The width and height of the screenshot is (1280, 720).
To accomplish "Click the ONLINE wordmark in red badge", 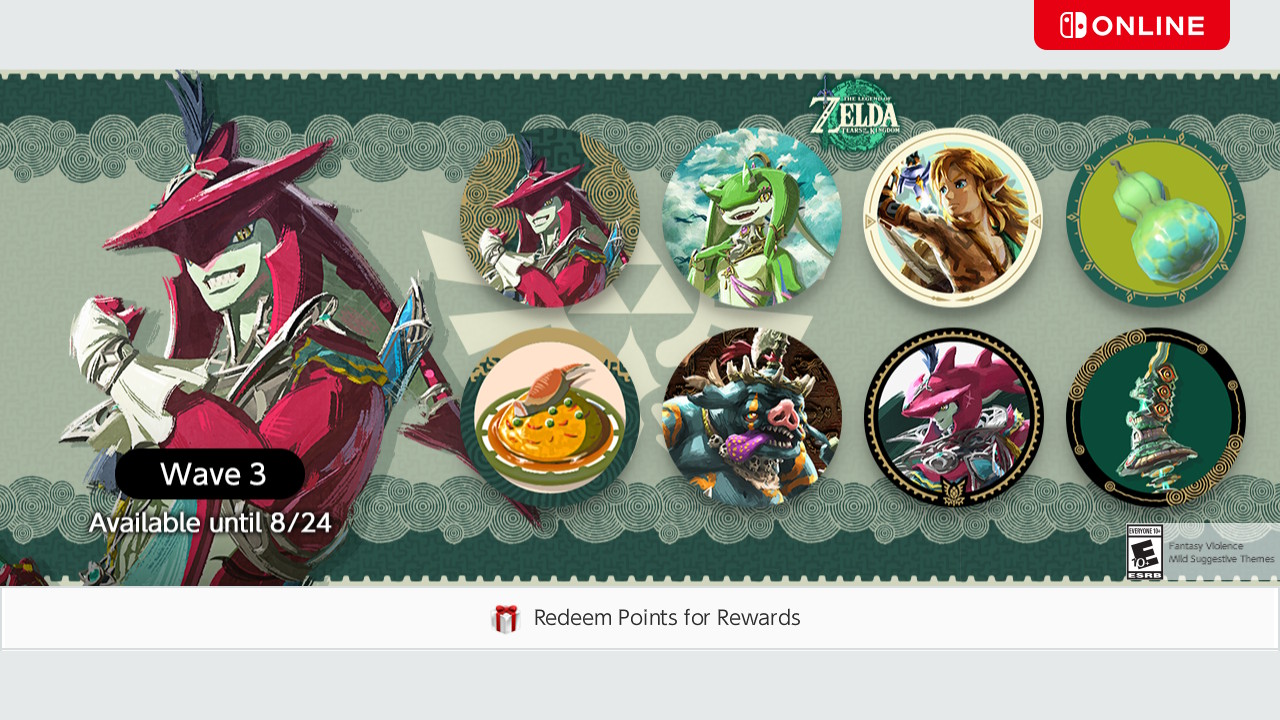I will point(1148,26).
